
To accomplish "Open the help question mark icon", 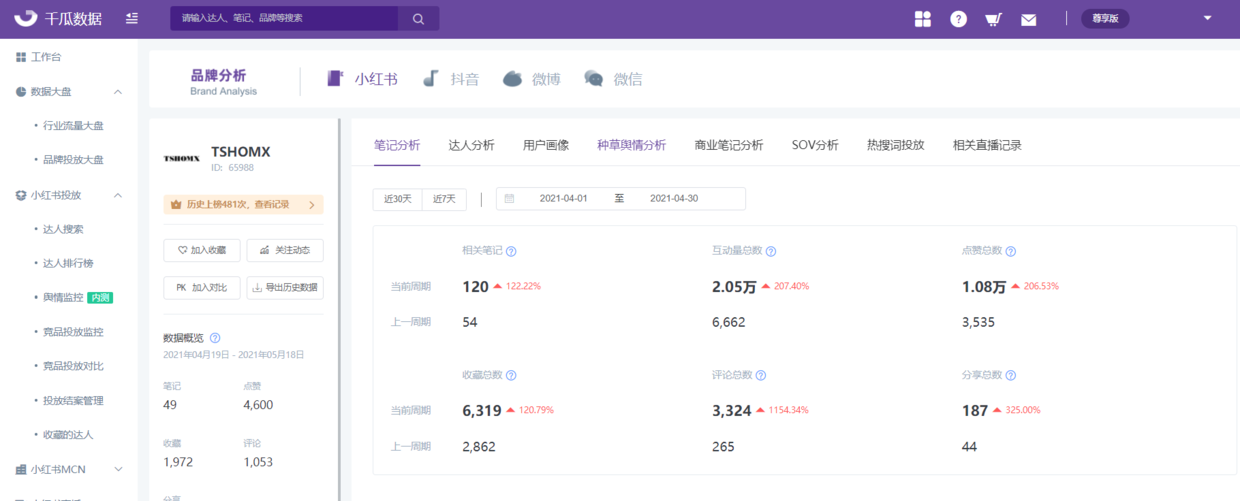I will point(958,18).
